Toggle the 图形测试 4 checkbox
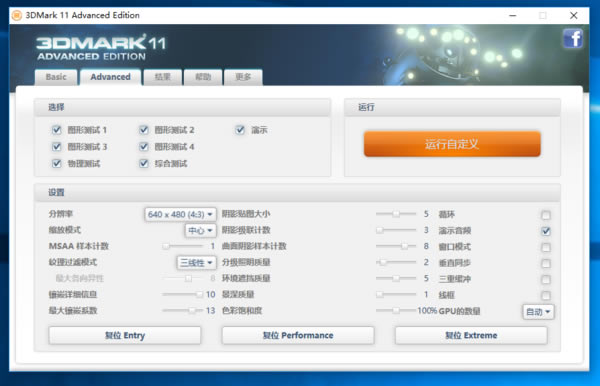This screenshot has width=600, height=386. click(x=144, y=147)
